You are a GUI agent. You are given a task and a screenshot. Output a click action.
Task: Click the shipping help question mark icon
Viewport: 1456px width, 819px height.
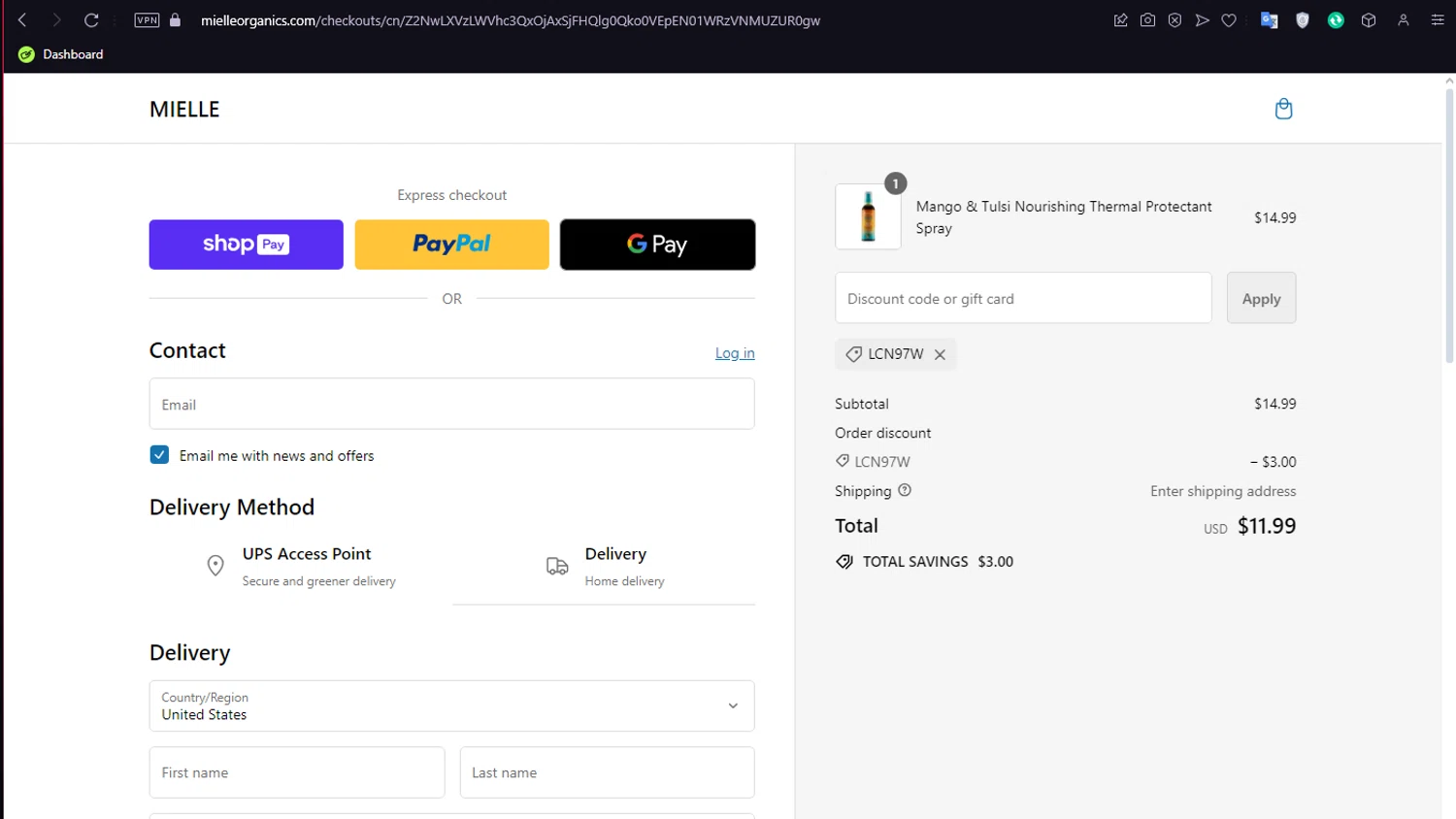905,490
